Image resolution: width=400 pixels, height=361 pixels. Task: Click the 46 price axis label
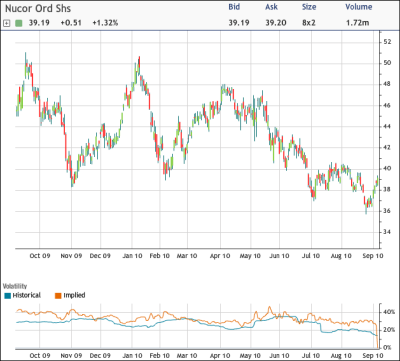(387, 106)
